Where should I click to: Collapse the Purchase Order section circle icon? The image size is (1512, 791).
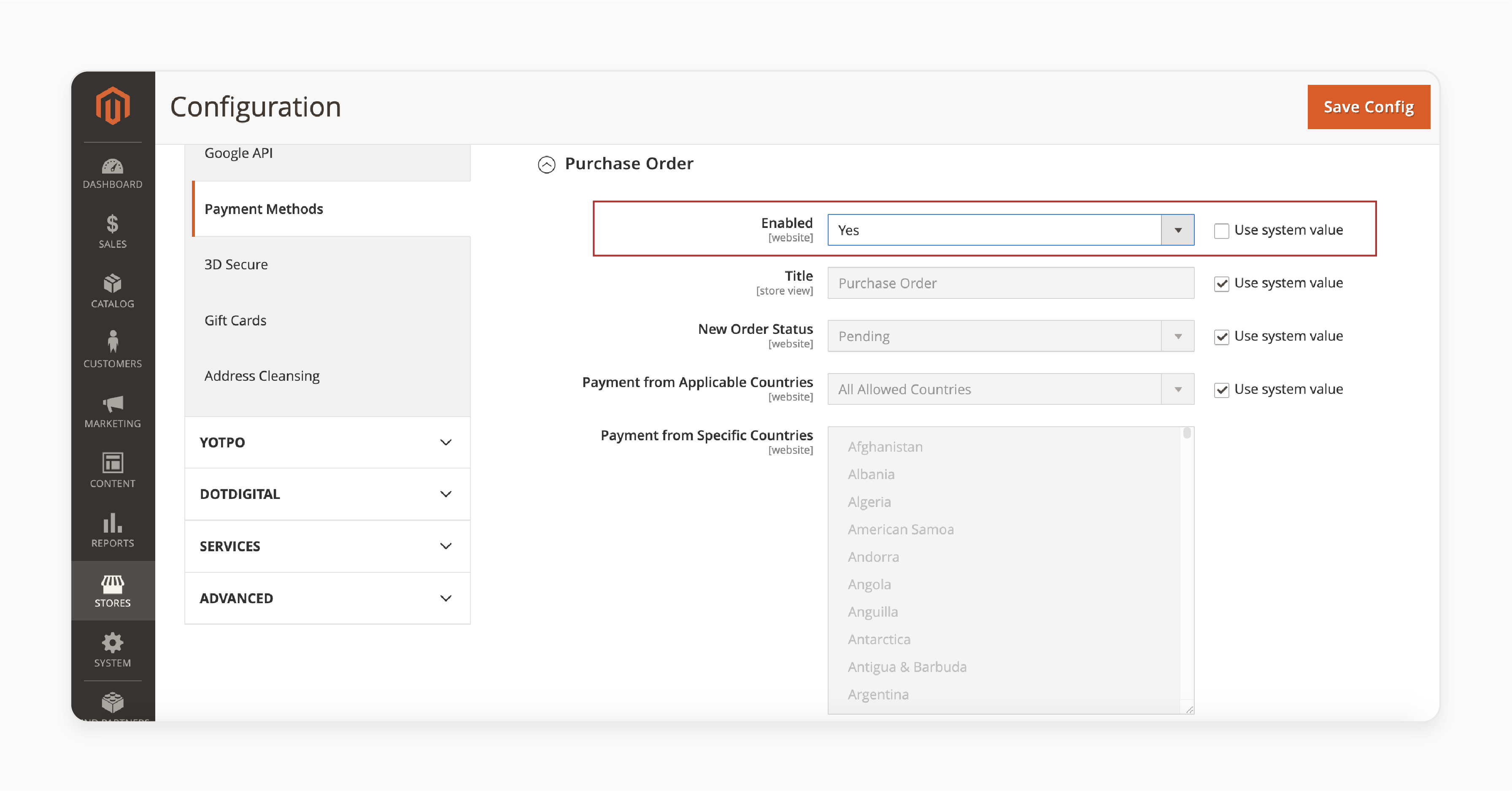click(546, 165)
